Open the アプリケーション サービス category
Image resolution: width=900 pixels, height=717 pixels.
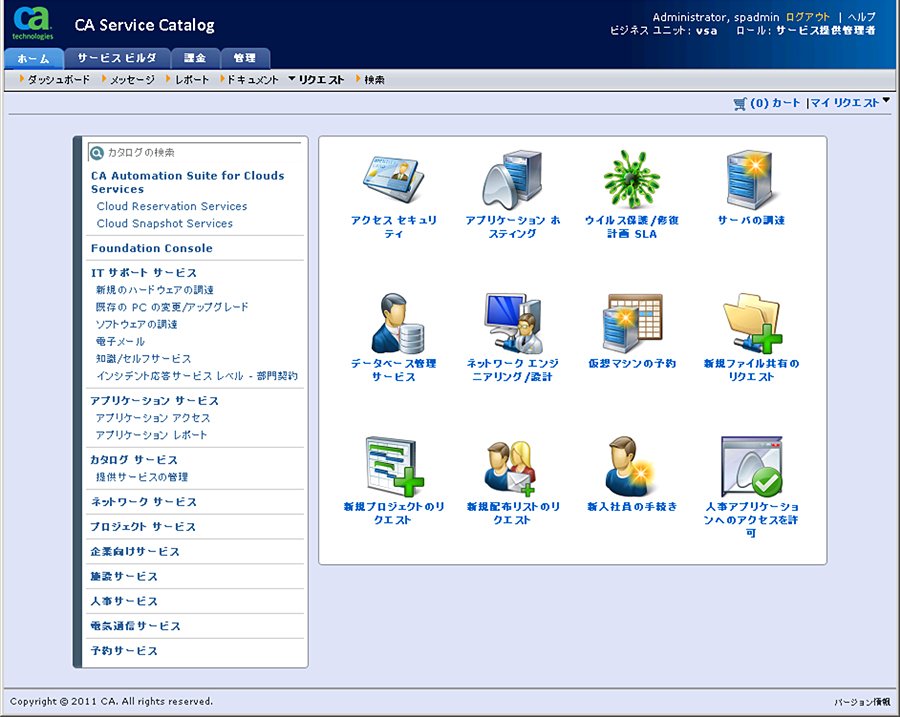pyautogui.click(x=154, y=401)
